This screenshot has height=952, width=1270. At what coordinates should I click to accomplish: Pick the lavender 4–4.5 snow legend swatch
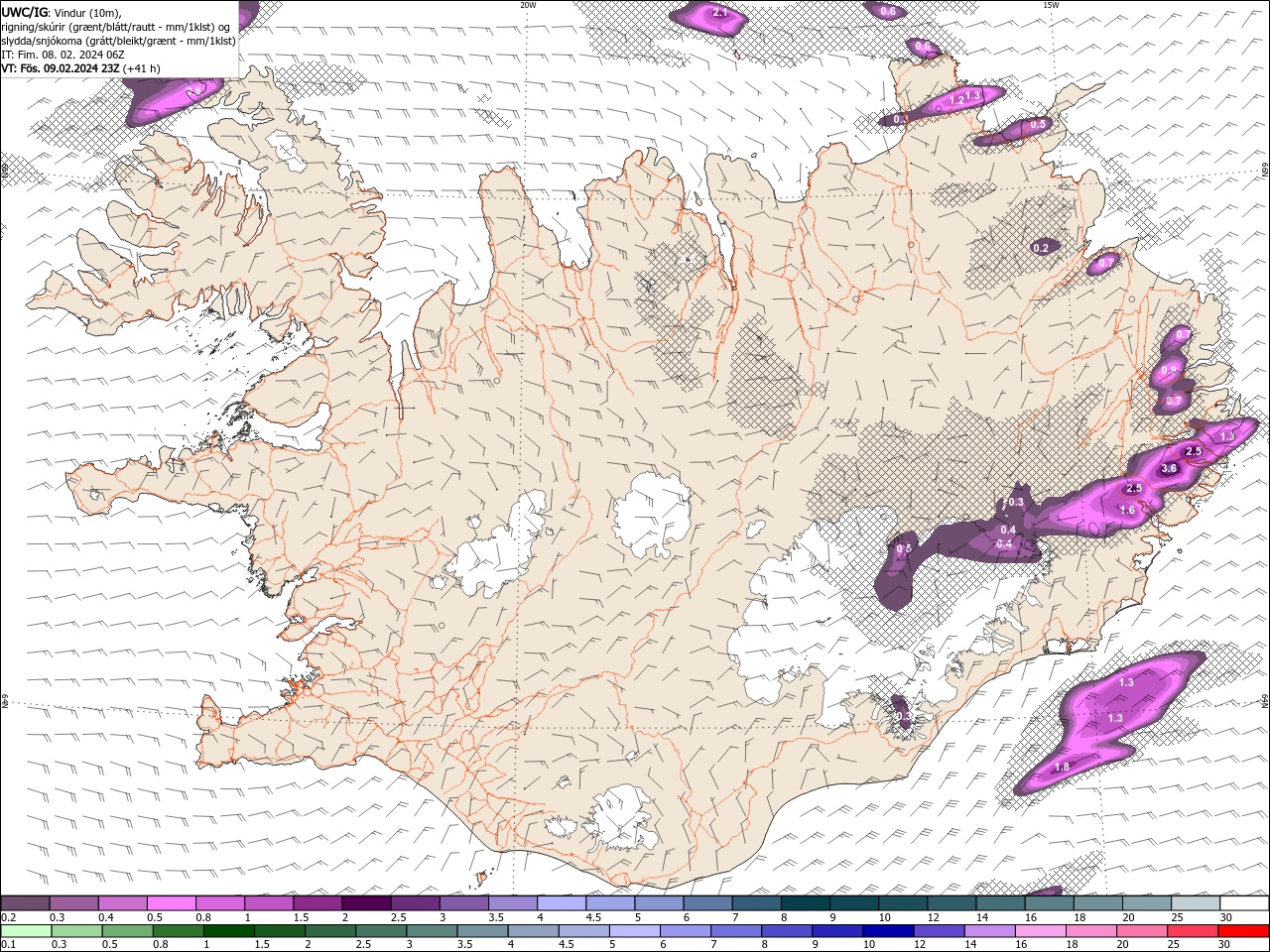coord(562,903)
